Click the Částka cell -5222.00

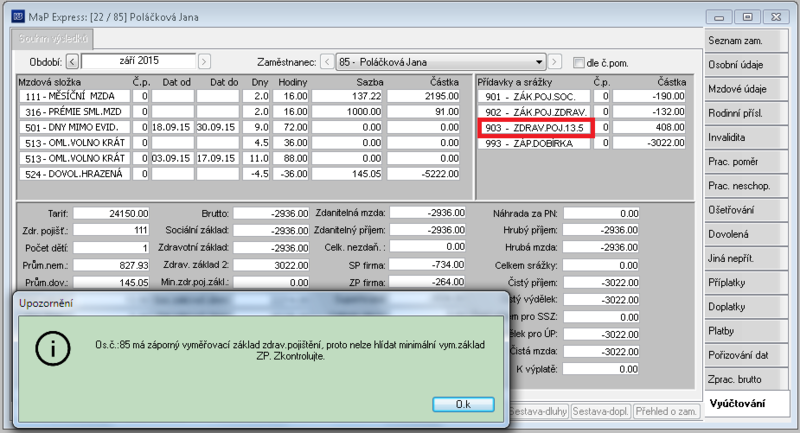pyautogui.click(x=423, y=174)
